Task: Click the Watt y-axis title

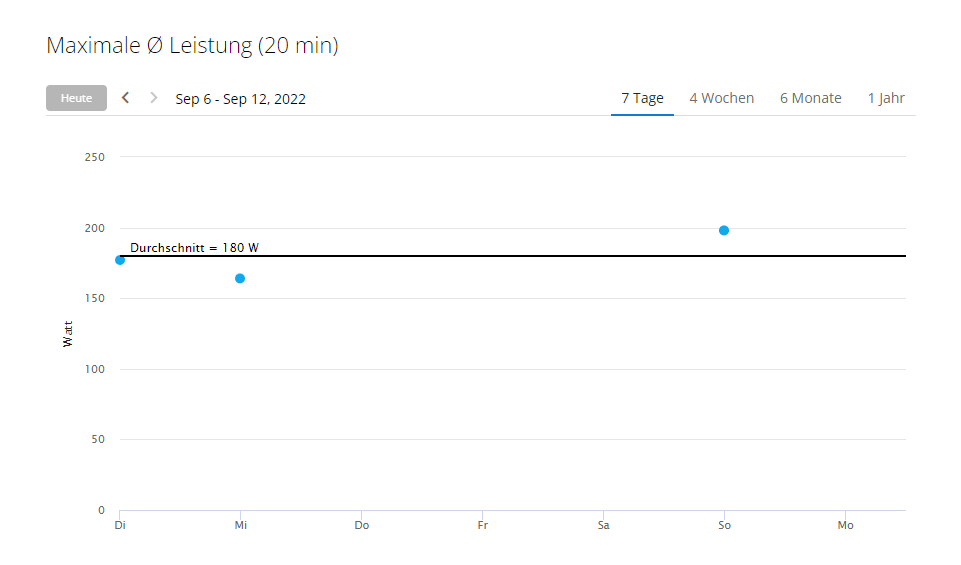Action: (x=68, y=333)
